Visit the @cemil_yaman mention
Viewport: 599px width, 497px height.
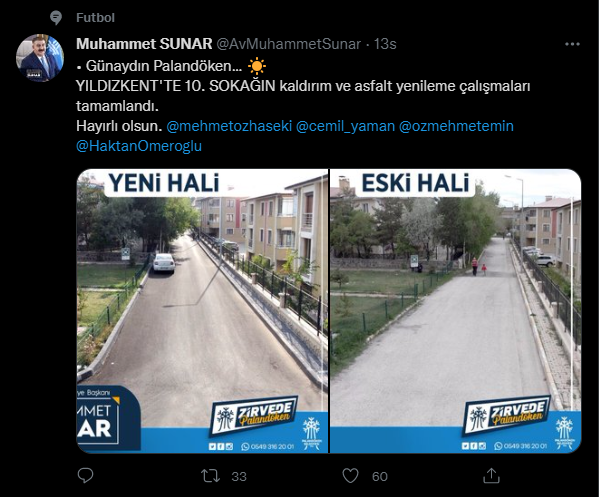(x=345, y=126)
